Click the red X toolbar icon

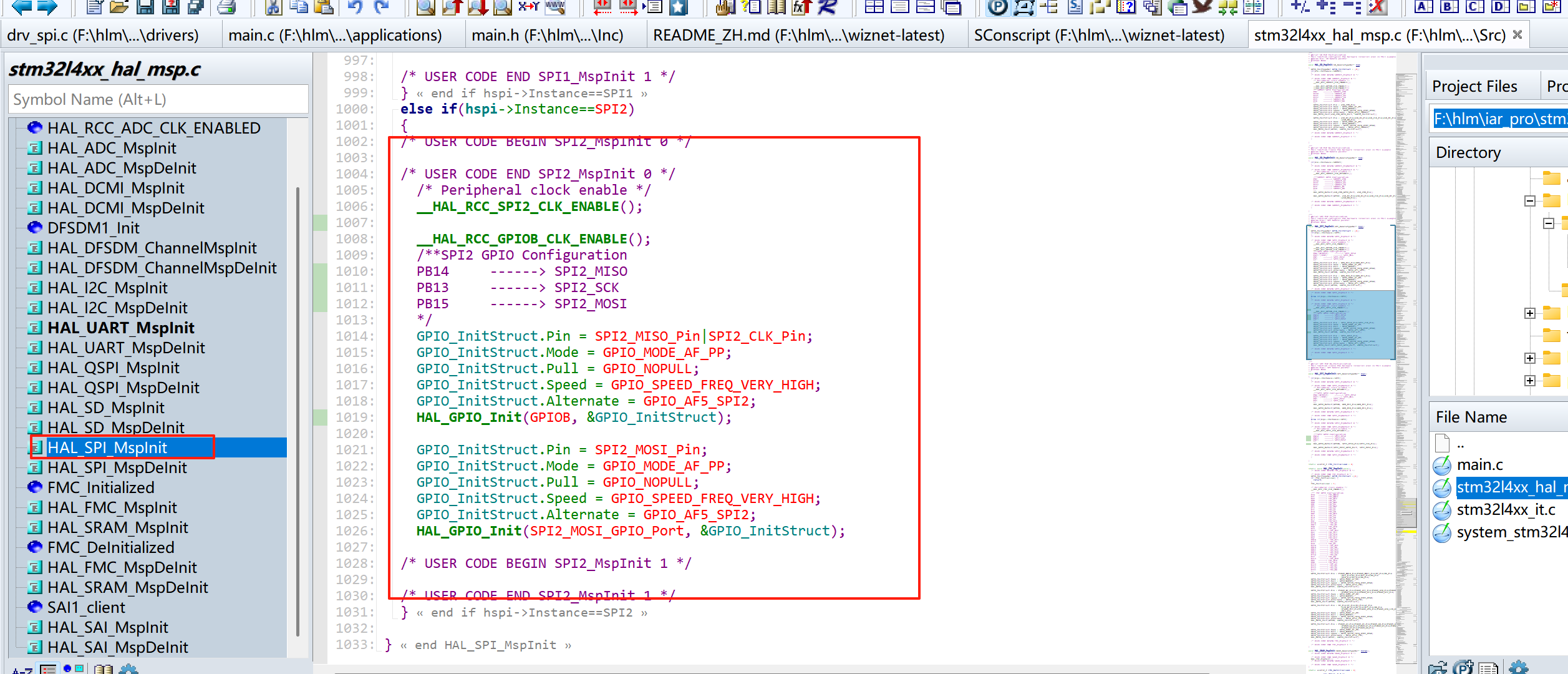pyautogui.click(x=1377, y=7)
